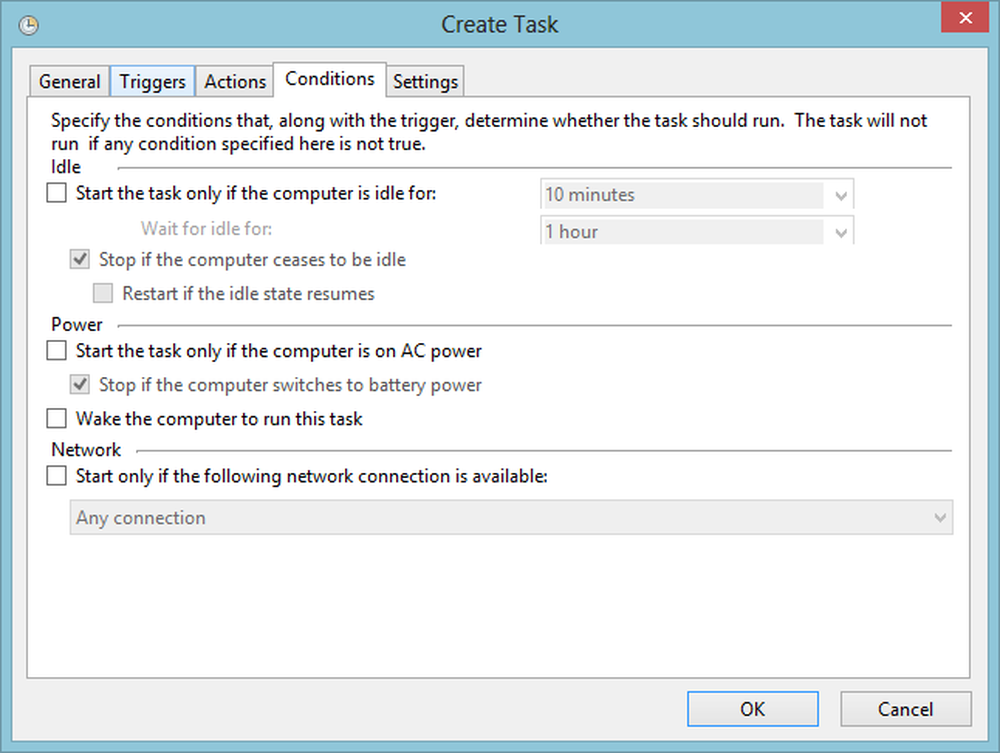This screenshot has height=753, width=1000.
Task: Open the Triggers tab
Action: point(152,82)
